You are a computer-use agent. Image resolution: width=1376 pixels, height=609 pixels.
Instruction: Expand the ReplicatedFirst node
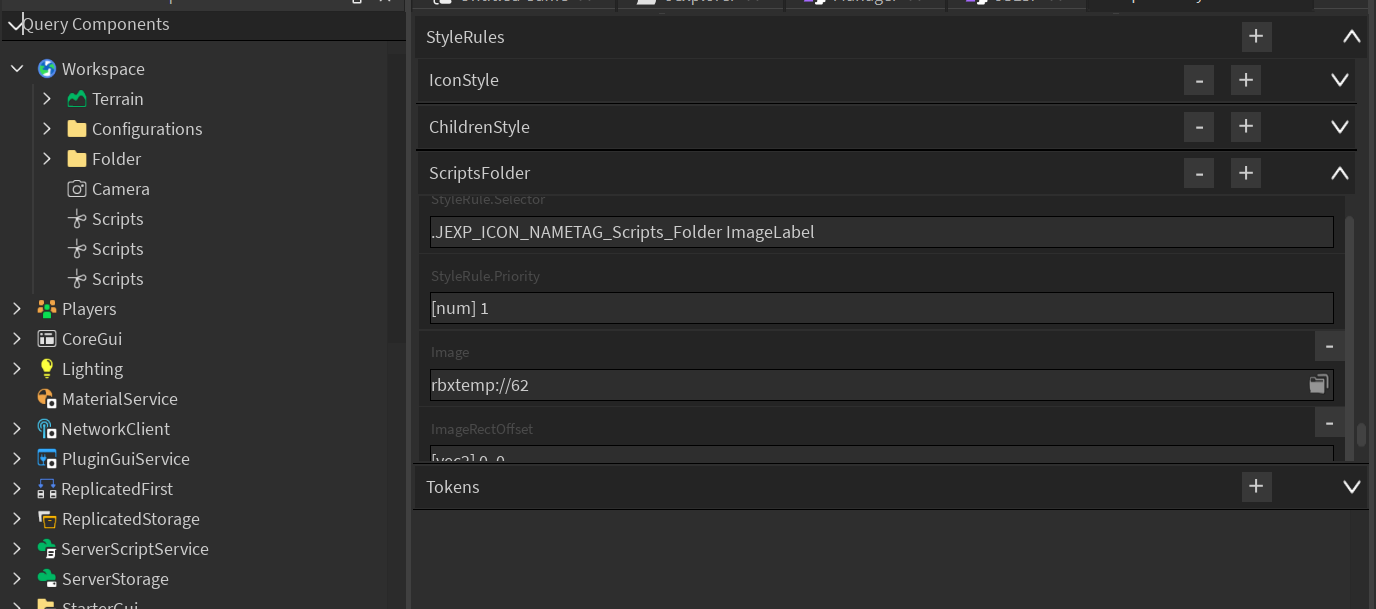click(x=17, y=489)
